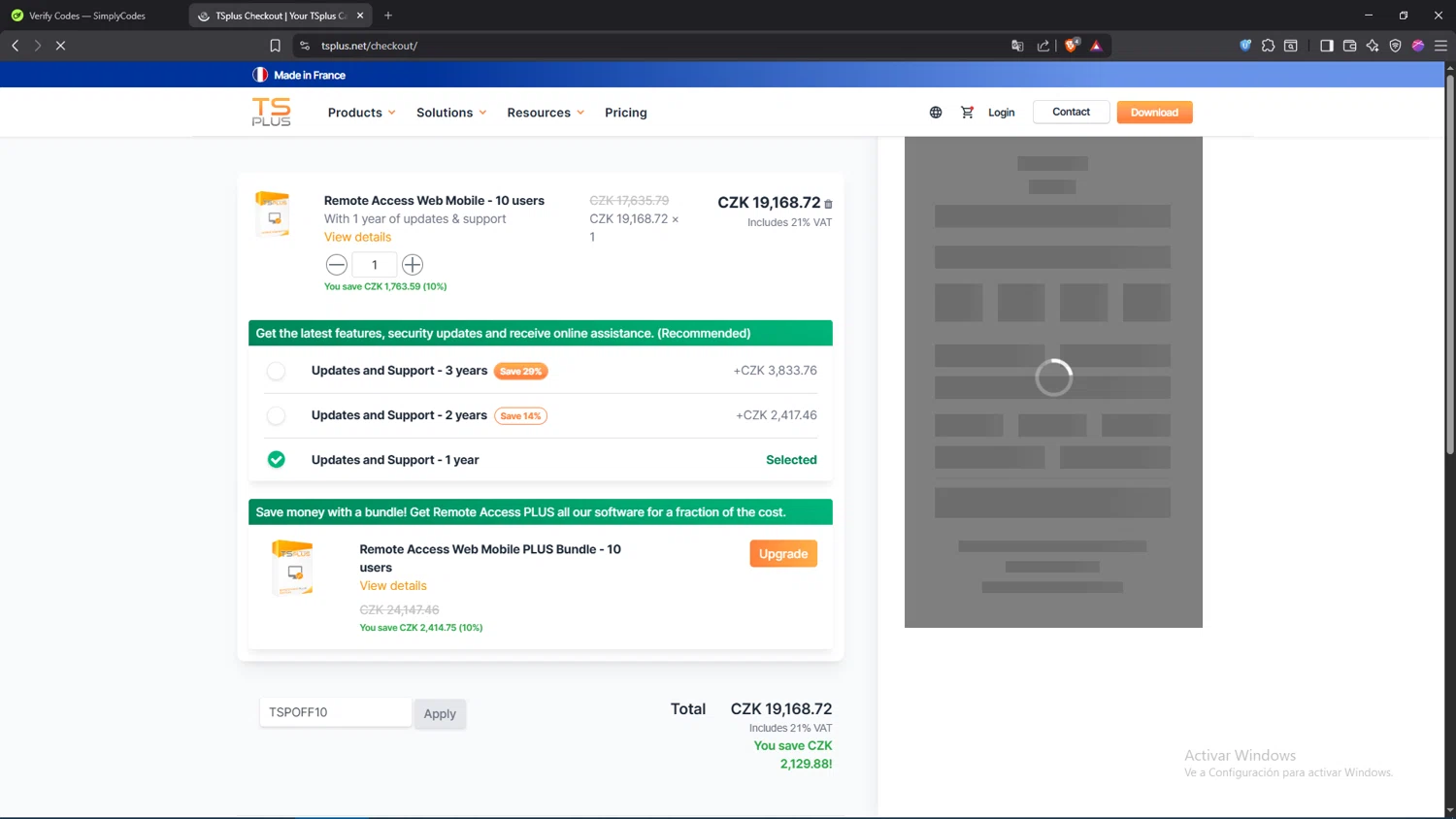Screen dimensions: 1456x819
Task: Select the TSplus Checkout tab
Action: tap(280, 16)
